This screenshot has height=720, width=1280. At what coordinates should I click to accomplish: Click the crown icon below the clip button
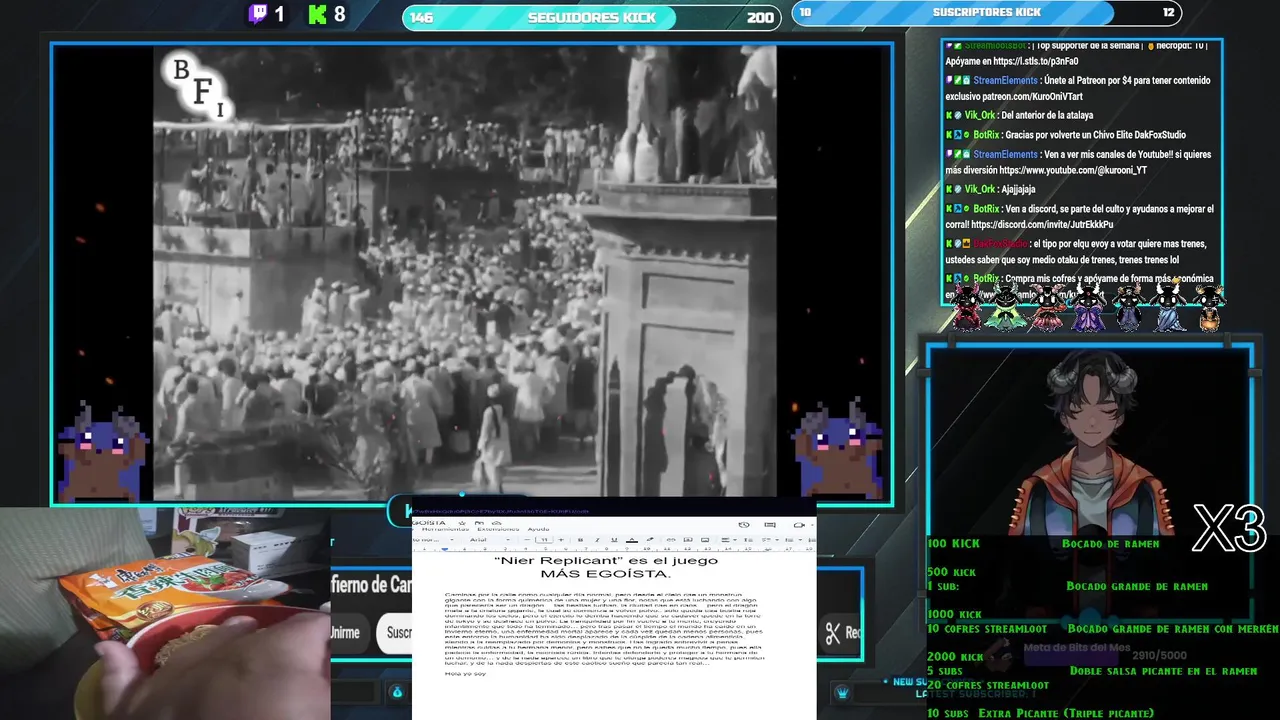click(x=842, y=692)
